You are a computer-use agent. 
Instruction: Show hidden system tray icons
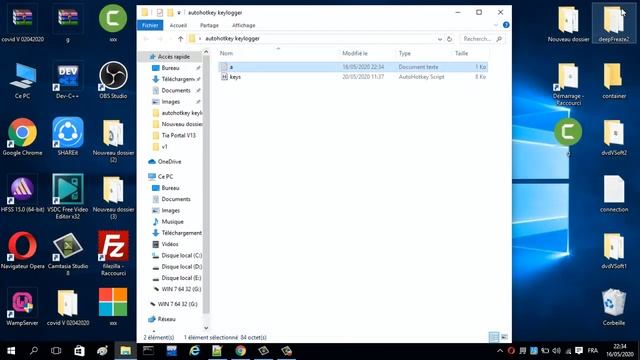tap(500, 351)
